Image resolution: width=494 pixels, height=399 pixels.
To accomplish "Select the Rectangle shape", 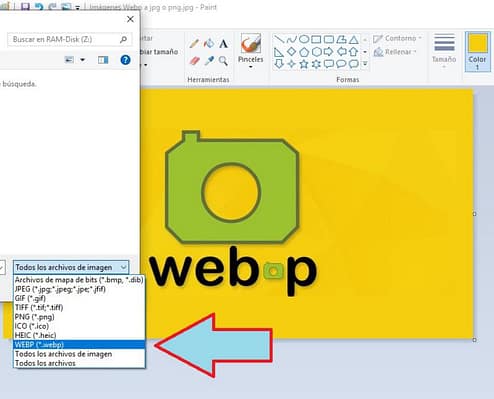I will pyautogui.click(x=316, y=40).
